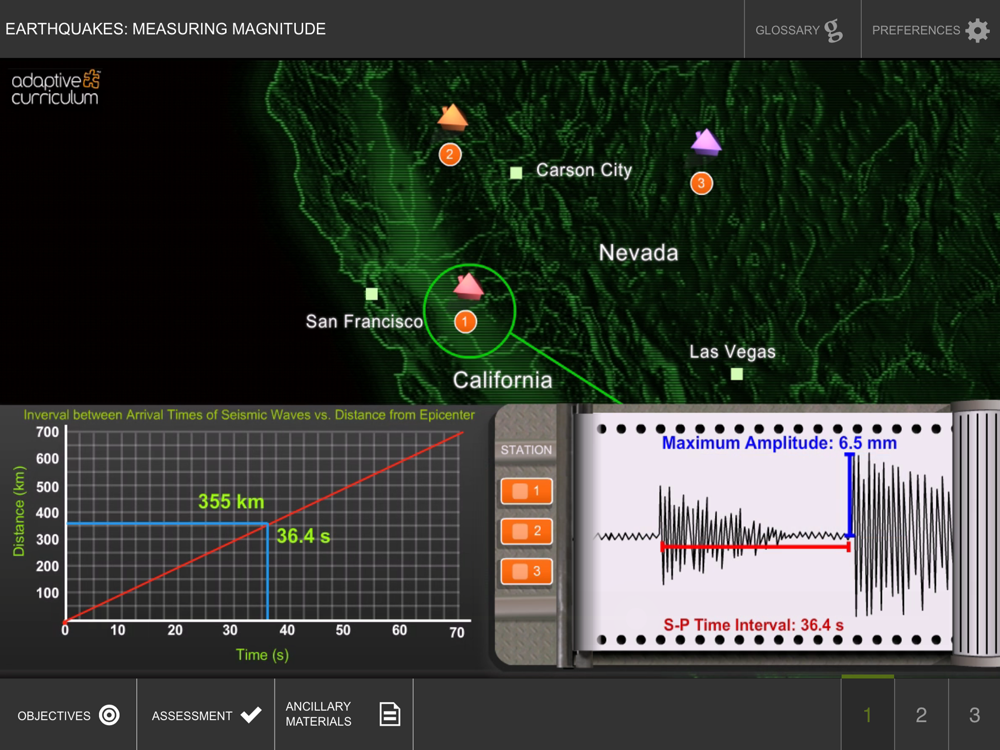
Task: Go to page 3
Action: tap(974, 715)
